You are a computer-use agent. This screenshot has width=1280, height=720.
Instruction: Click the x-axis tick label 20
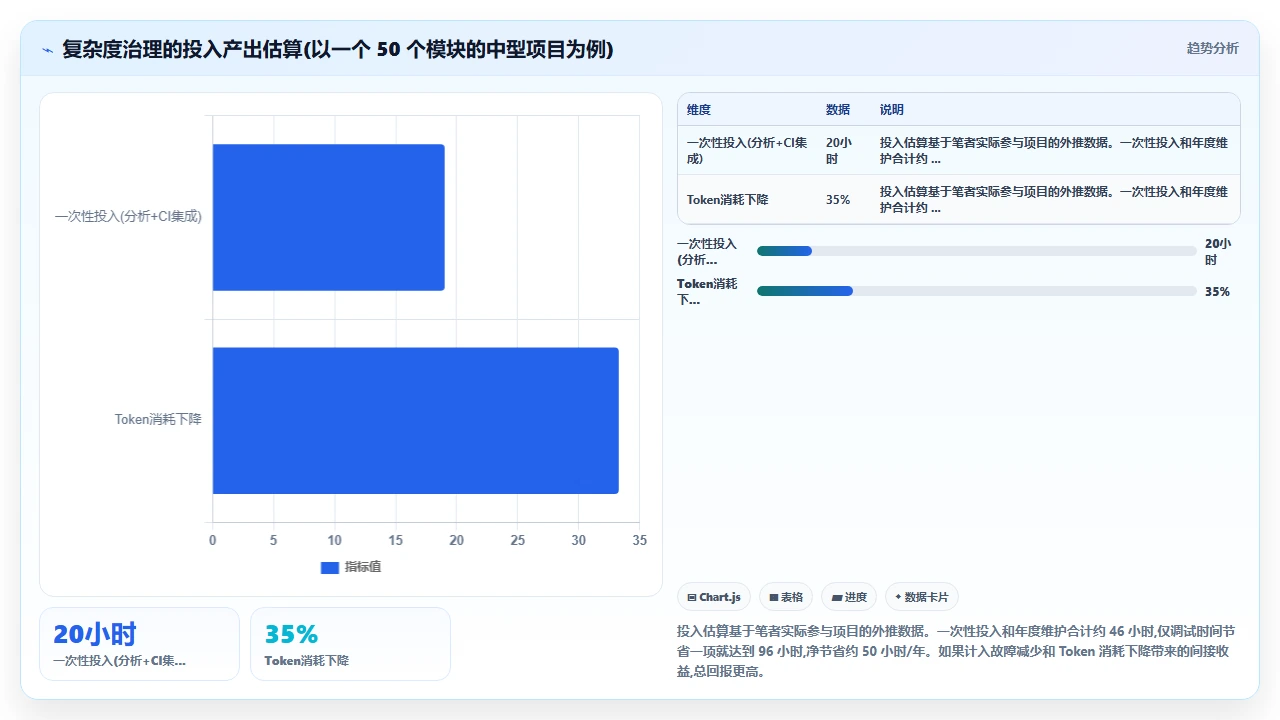[457, 541]
